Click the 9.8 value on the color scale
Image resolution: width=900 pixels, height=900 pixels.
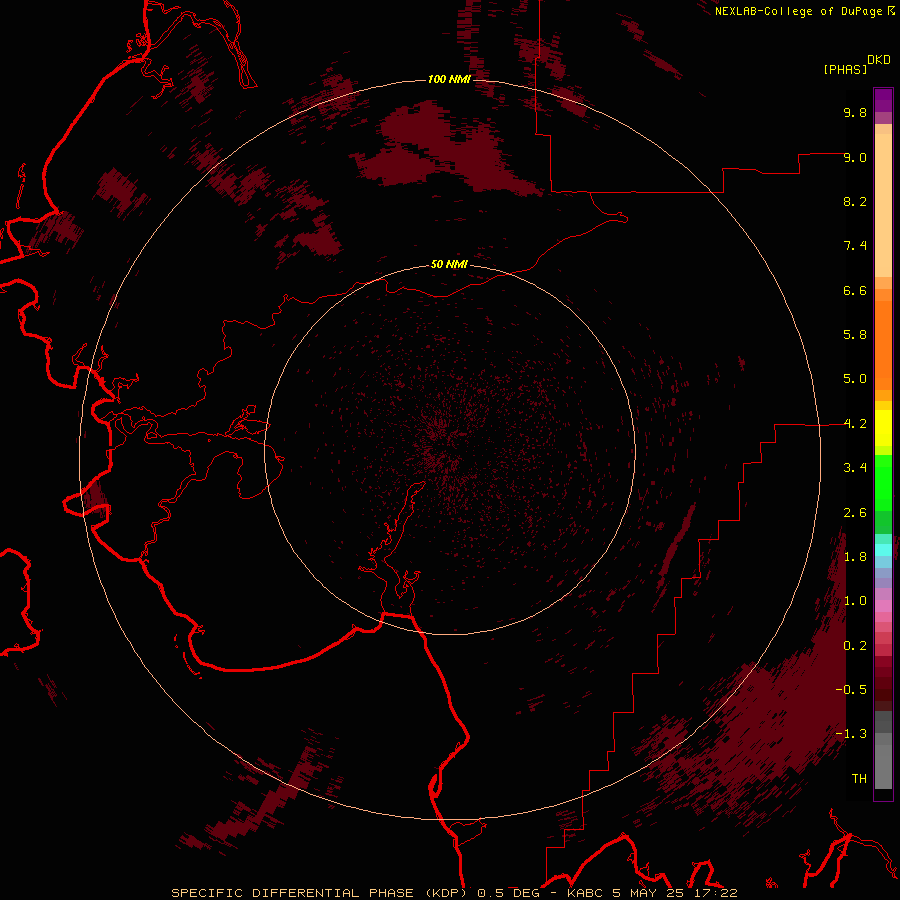pos(855,112)
